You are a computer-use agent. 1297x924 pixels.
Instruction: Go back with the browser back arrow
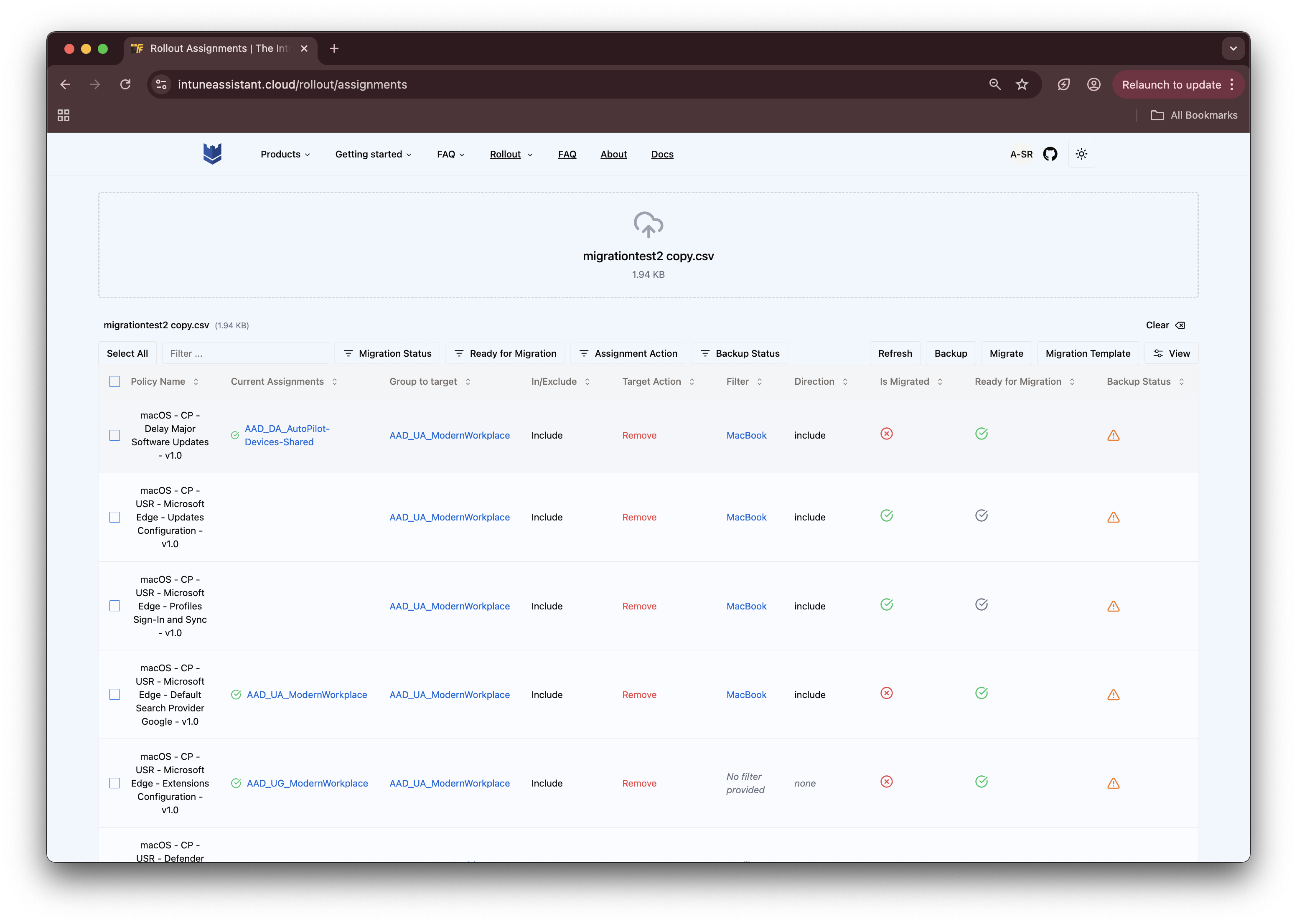point(65,84)
